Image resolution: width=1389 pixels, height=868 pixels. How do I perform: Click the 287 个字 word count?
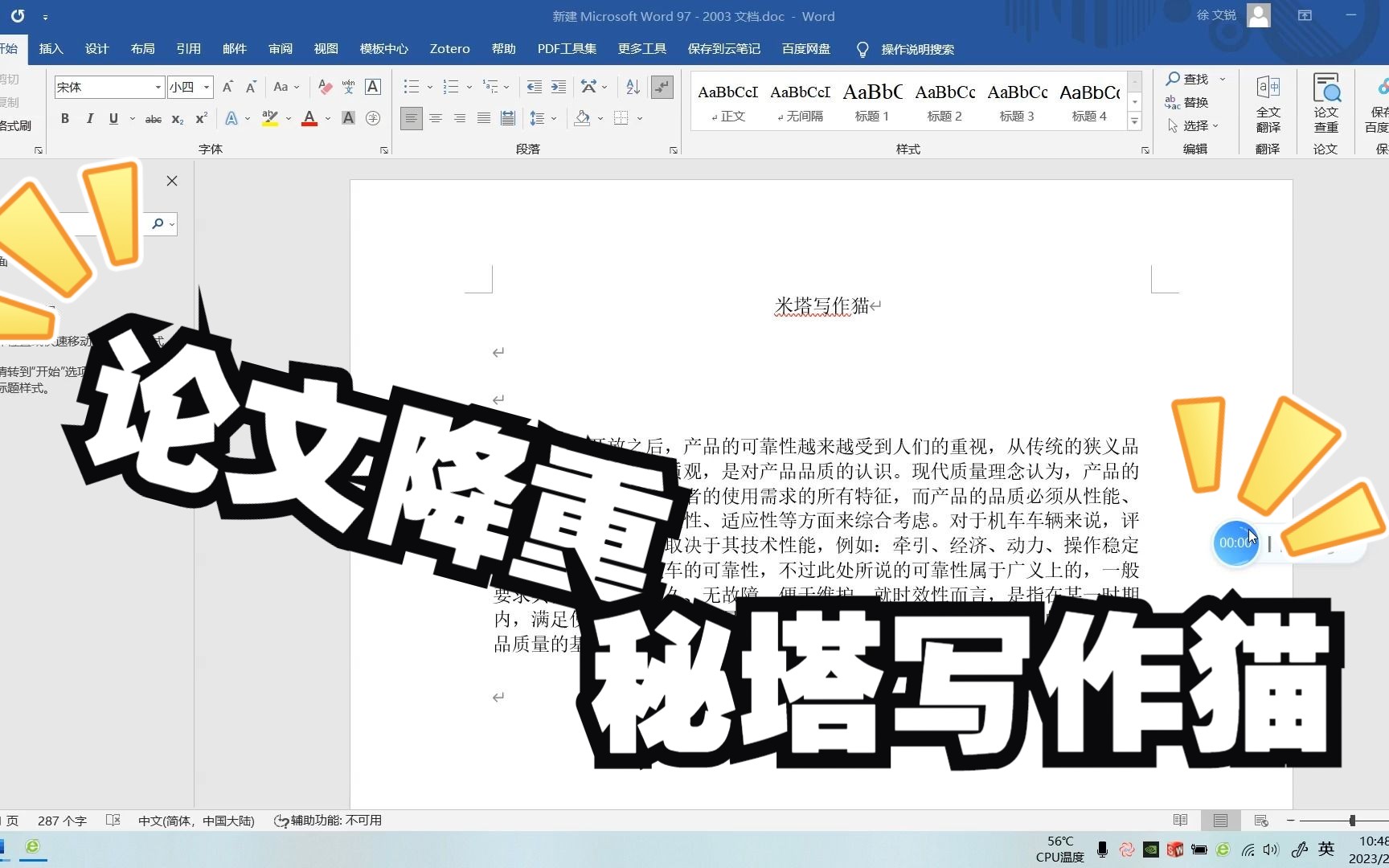(x=62, y=821)
